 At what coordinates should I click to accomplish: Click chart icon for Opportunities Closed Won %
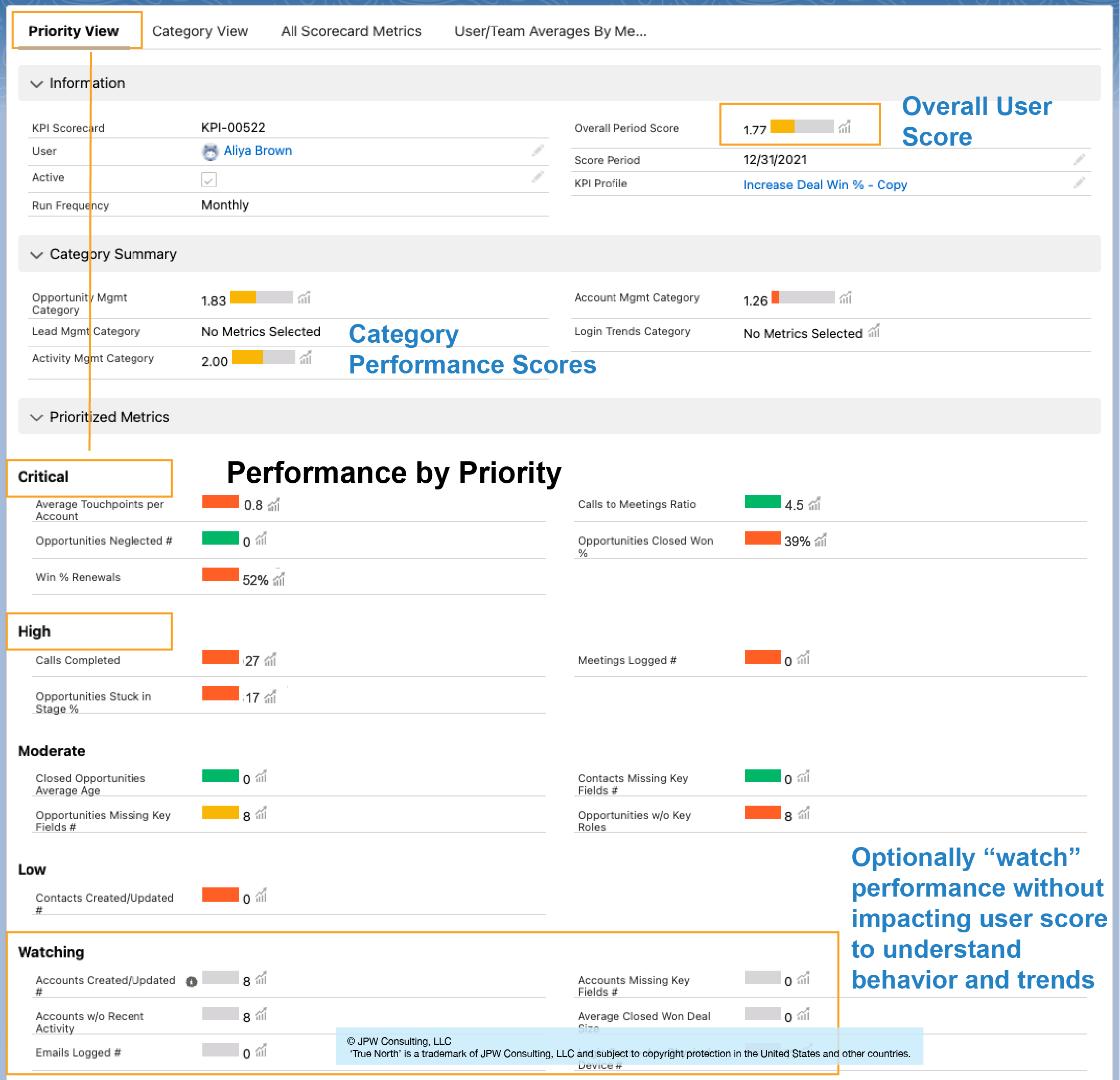[821, 540]
